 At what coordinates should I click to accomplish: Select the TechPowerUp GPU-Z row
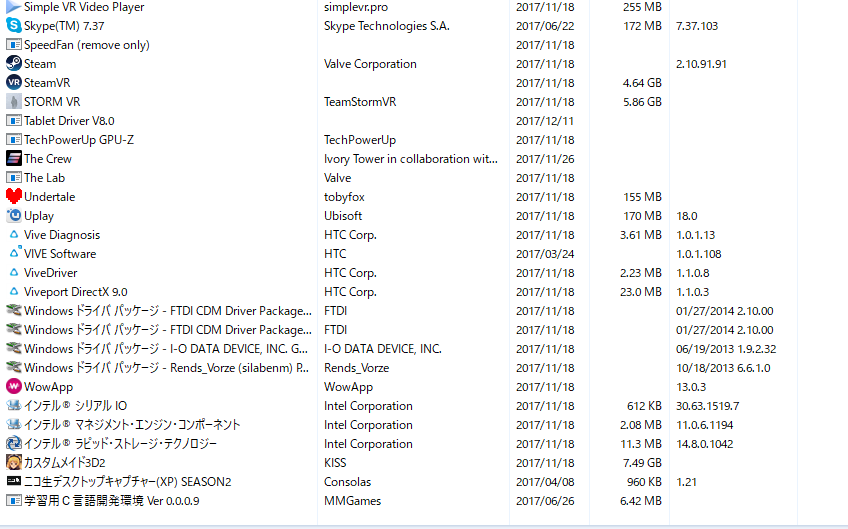79,140
